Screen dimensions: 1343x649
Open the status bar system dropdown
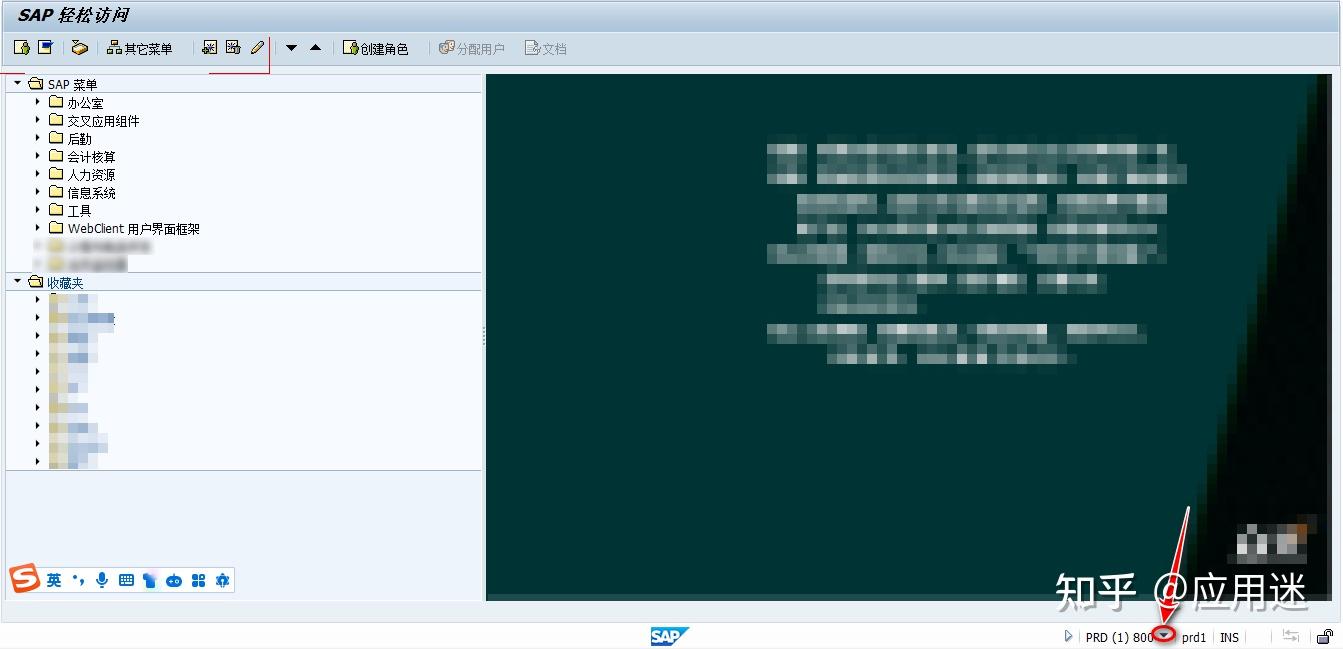(1164, 636)
